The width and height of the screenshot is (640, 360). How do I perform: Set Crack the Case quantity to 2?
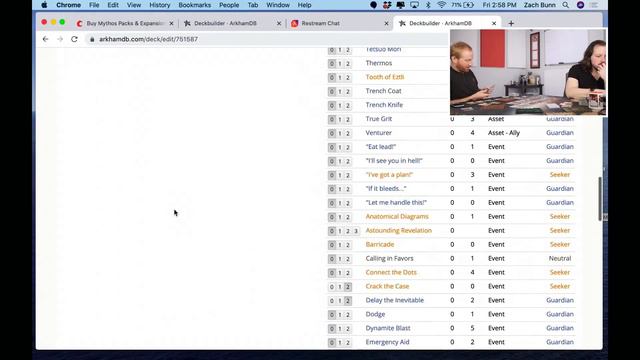point(348,287)
